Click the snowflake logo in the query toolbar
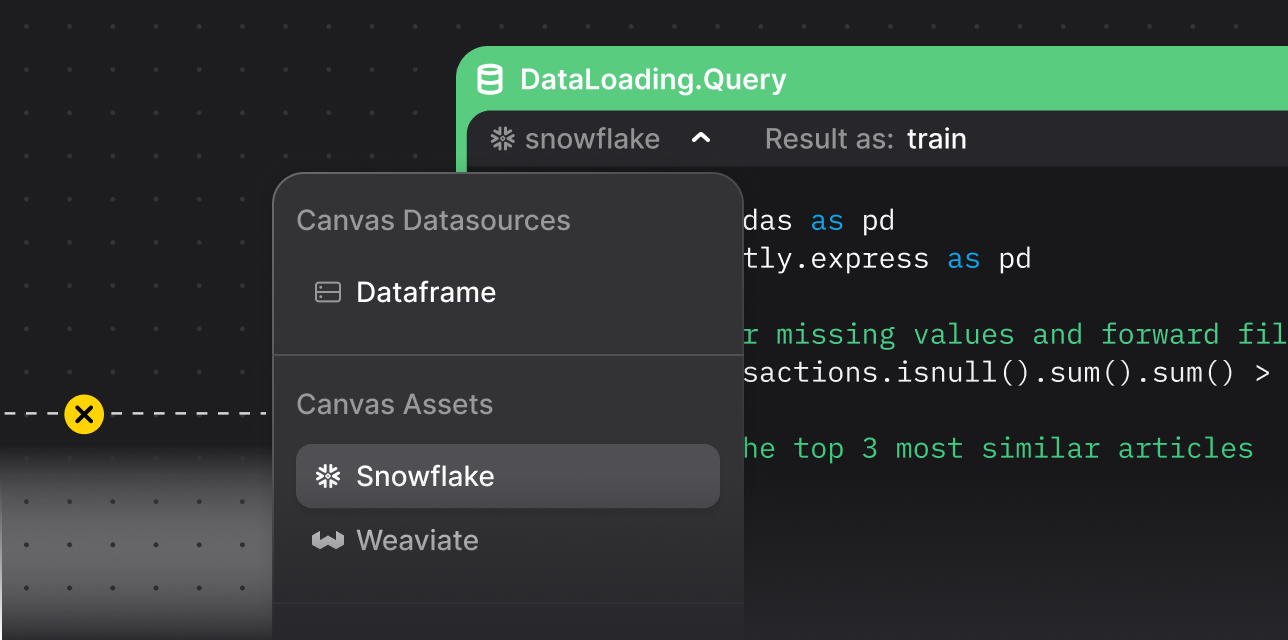1288x640 pixels. click(x=502, y=139)
